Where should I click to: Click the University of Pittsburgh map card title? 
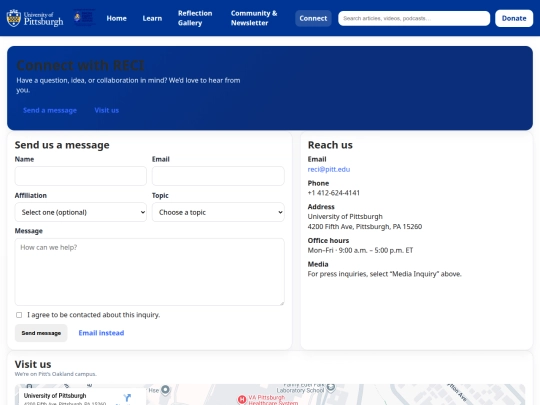55,396
